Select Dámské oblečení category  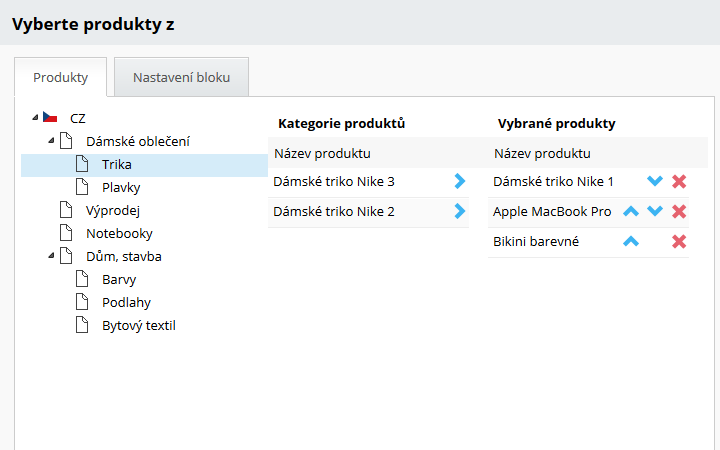coord(138,141)
